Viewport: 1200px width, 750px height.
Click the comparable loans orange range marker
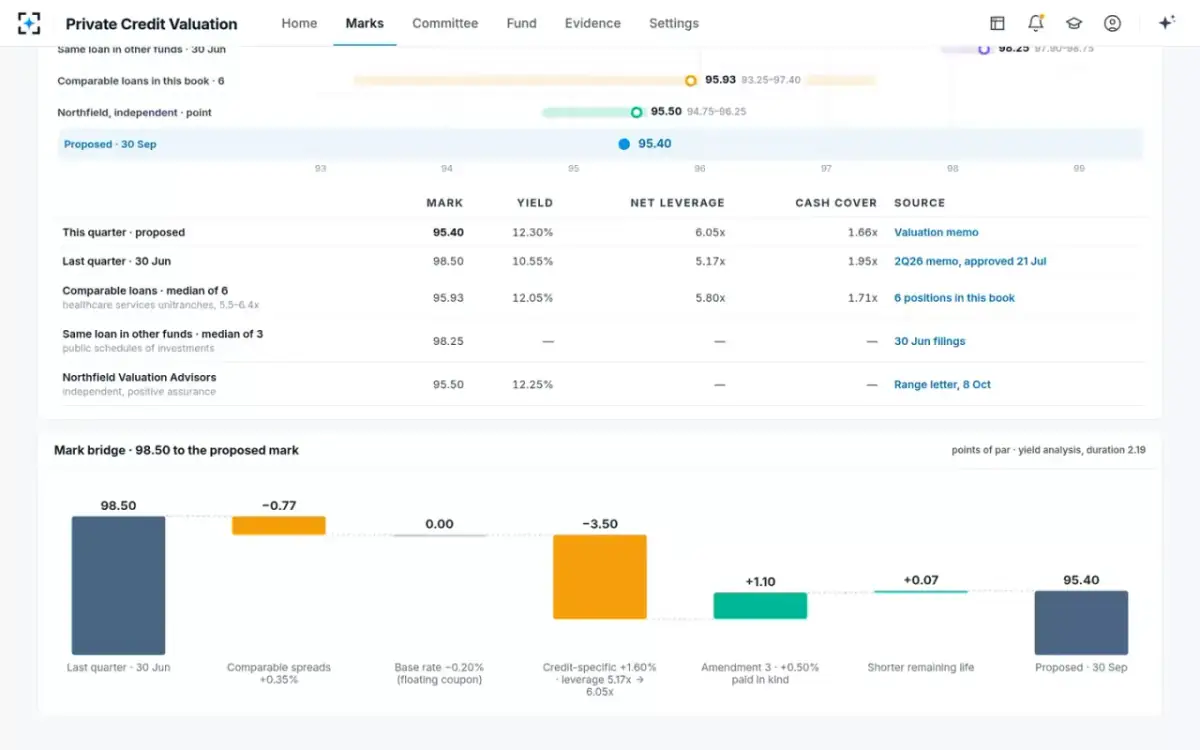pos(690,80)
